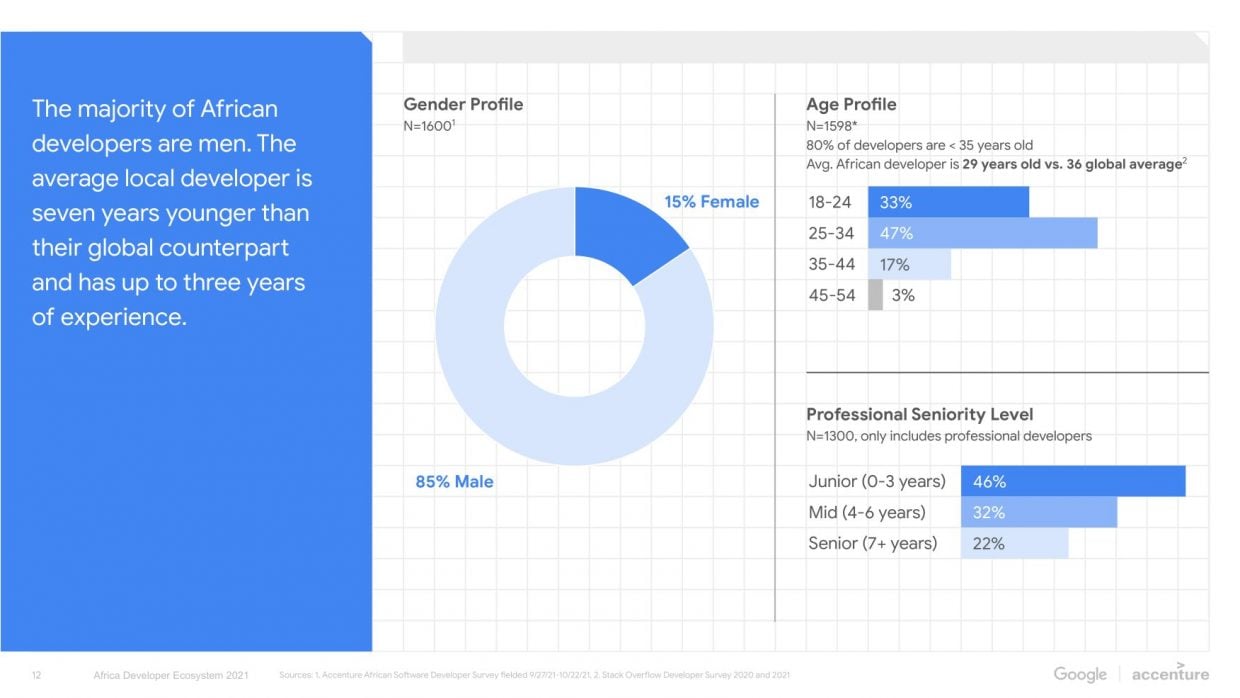Click the slide number 12

[x=37, y=675]
